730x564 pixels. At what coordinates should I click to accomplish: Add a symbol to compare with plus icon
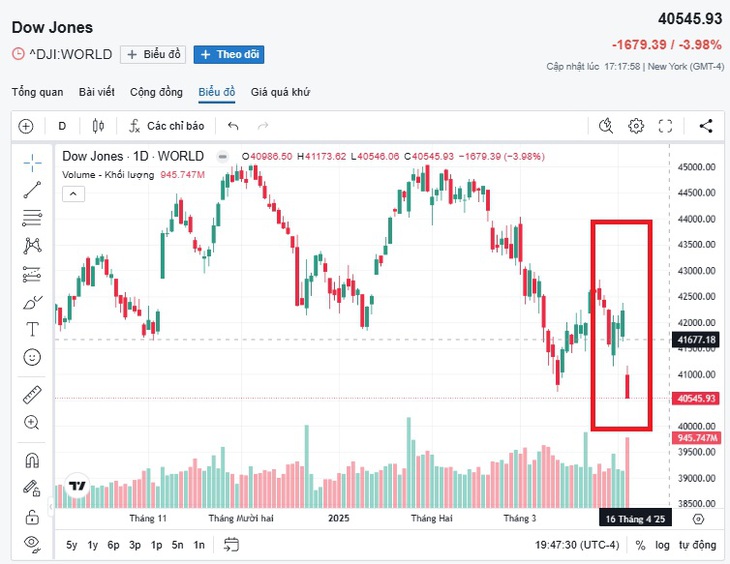[x=26, y=126]
